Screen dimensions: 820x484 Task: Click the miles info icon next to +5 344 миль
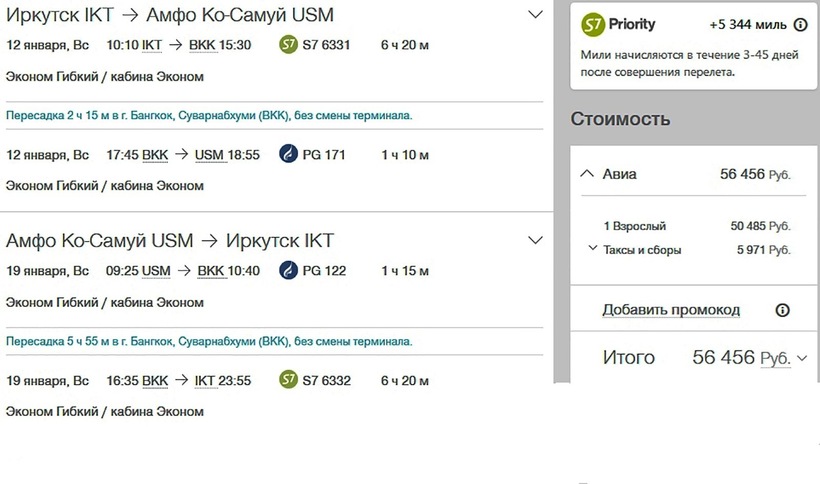[x=799, y=25]
